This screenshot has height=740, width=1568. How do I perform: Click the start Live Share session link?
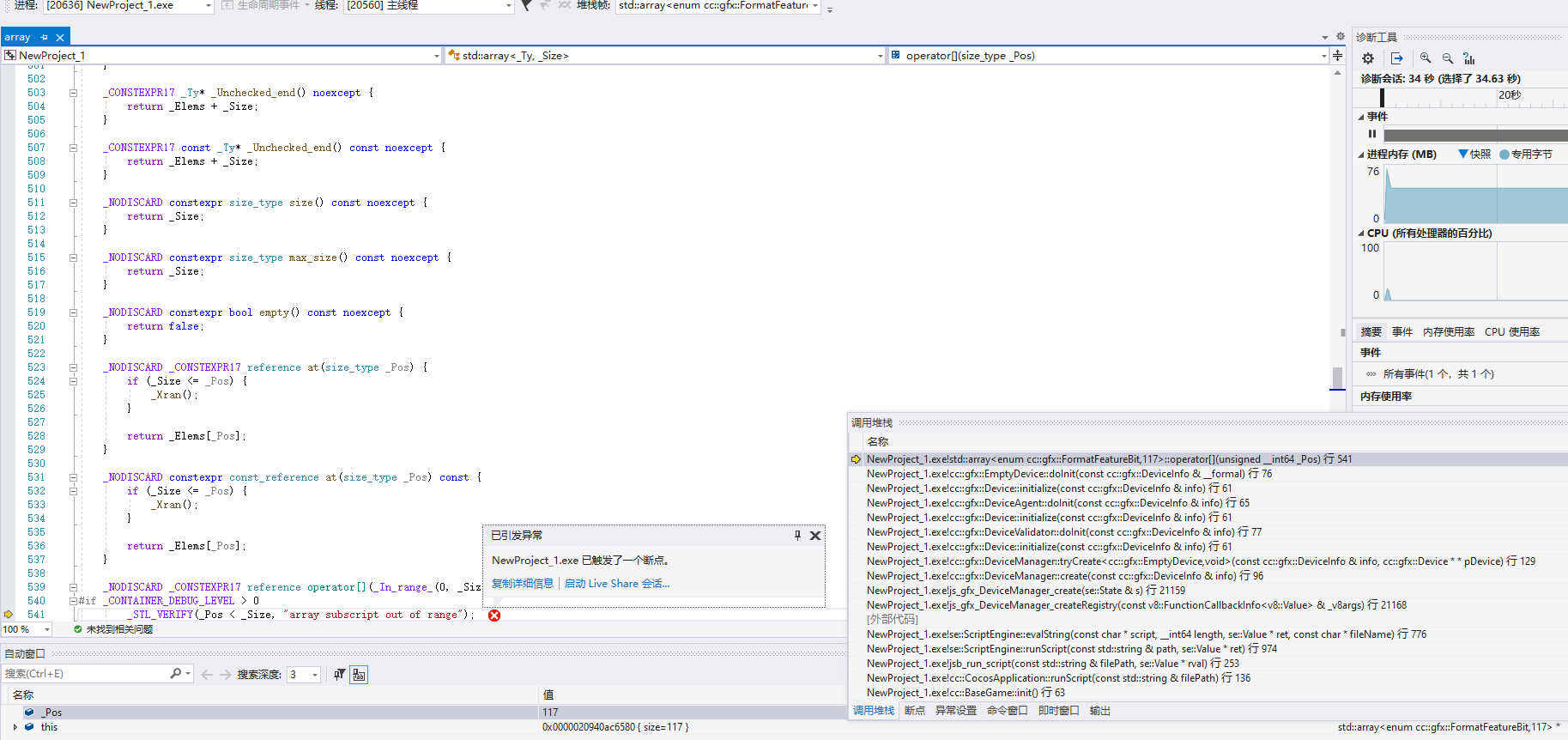pyautogui.click(x=617, y=584)
